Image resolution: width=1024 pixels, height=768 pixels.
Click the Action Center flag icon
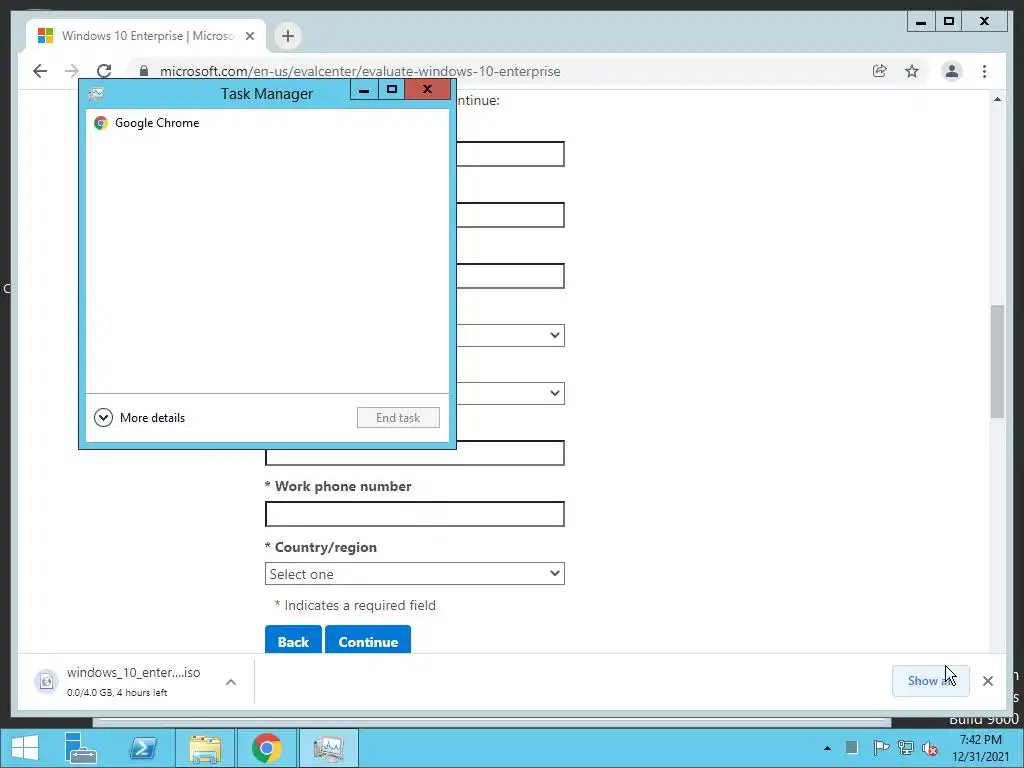pyautogui.click(x=880, y=748)
